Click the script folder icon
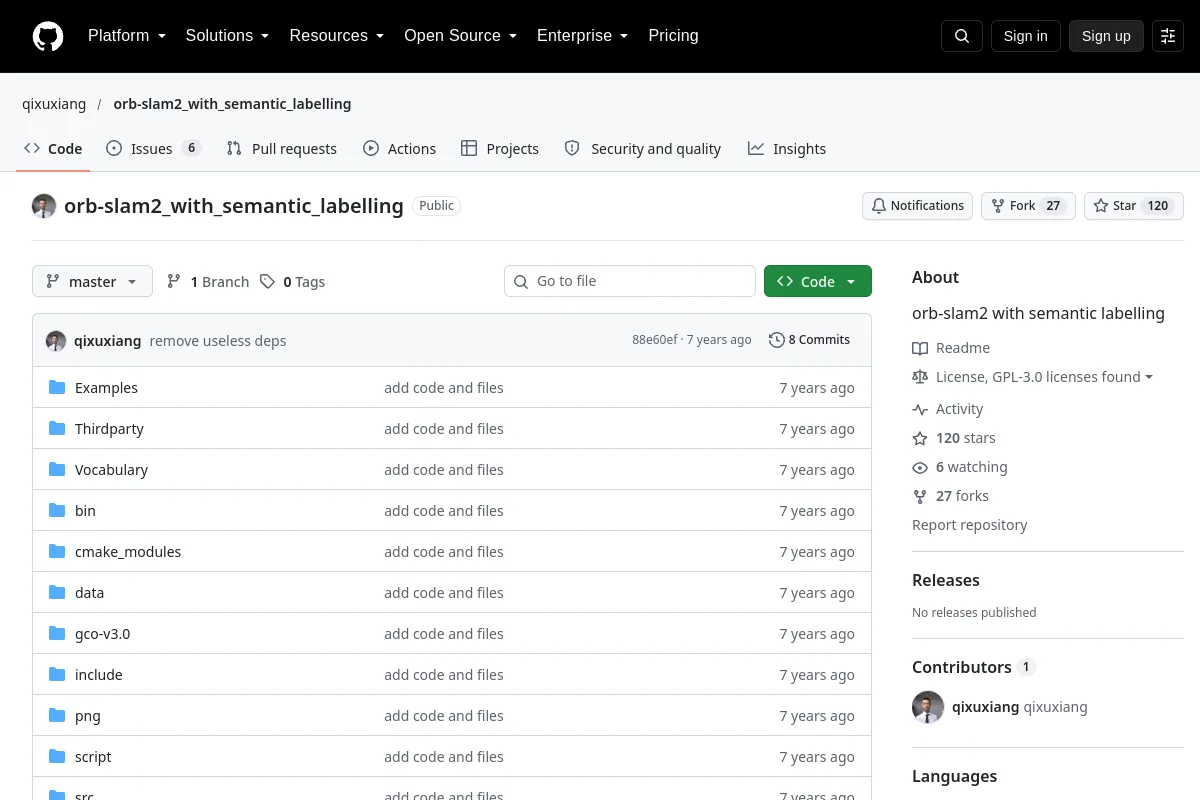The image size is (1200, 800). pos(57,757)
